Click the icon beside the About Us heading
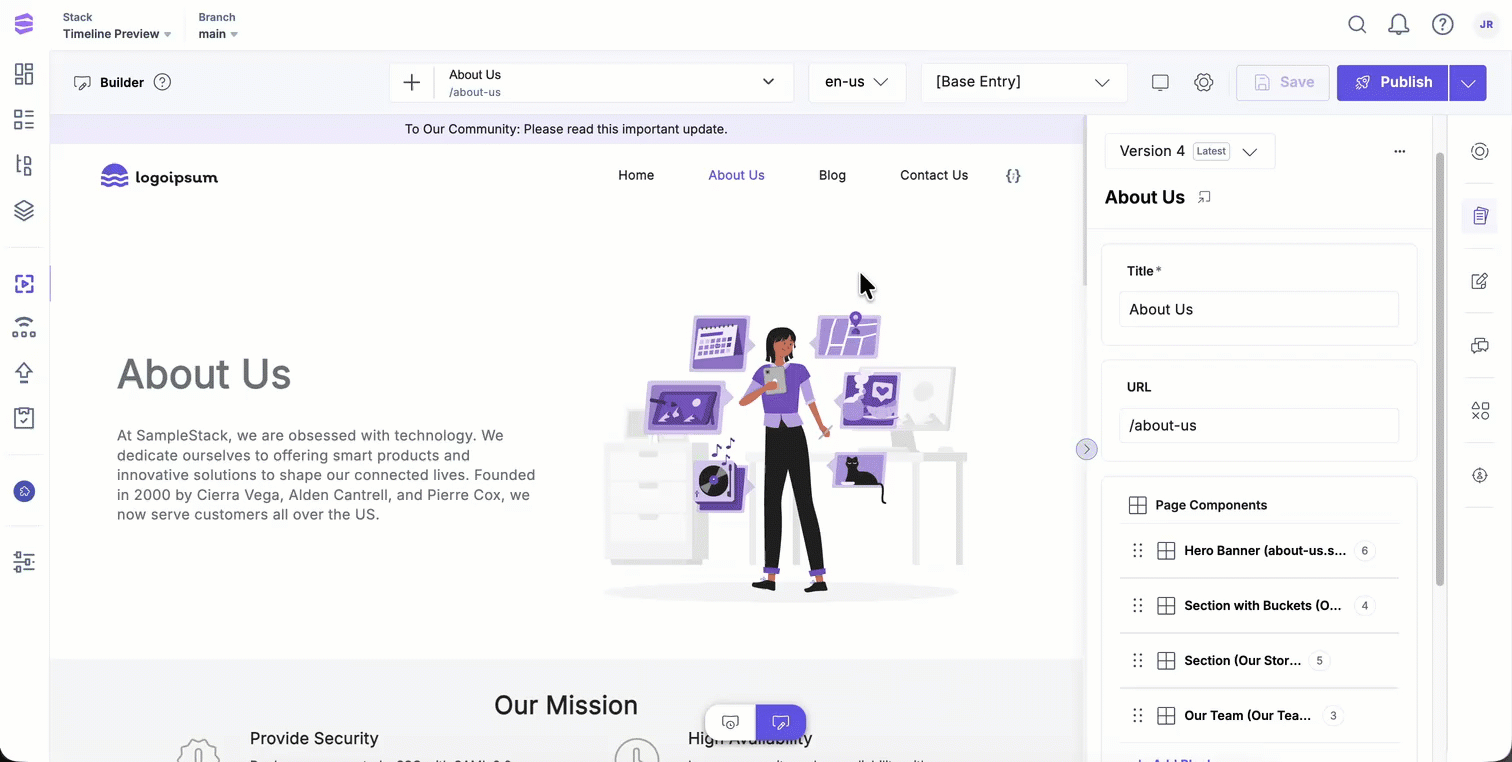The height and width of the screenshot is (762, 1512). click(x=1205, y=197)
